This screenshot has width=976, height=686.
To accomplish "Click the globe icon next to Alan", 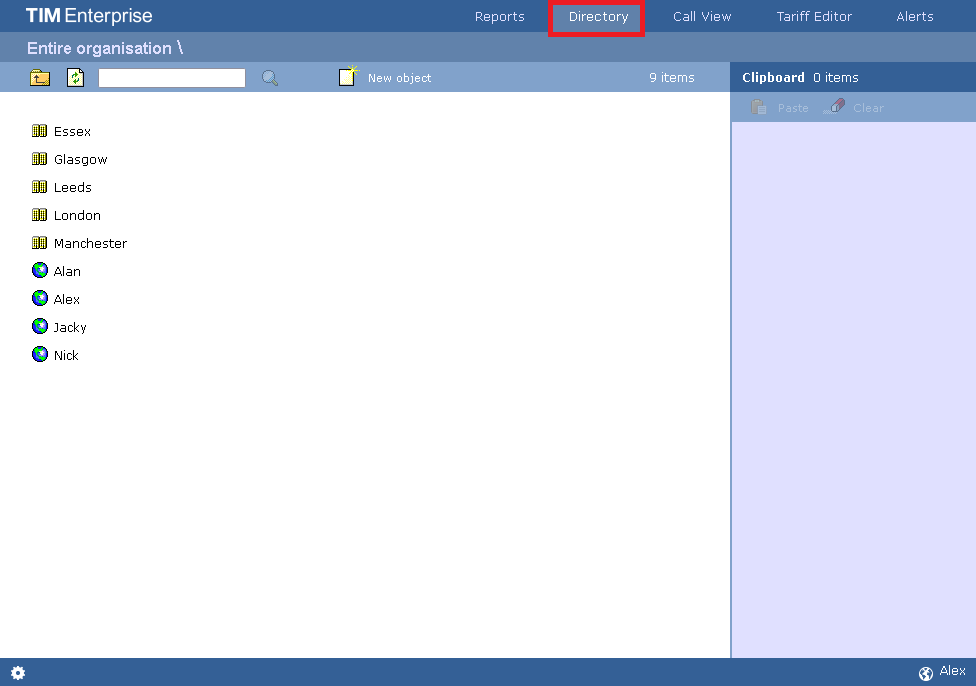I will tap(40, 270).
